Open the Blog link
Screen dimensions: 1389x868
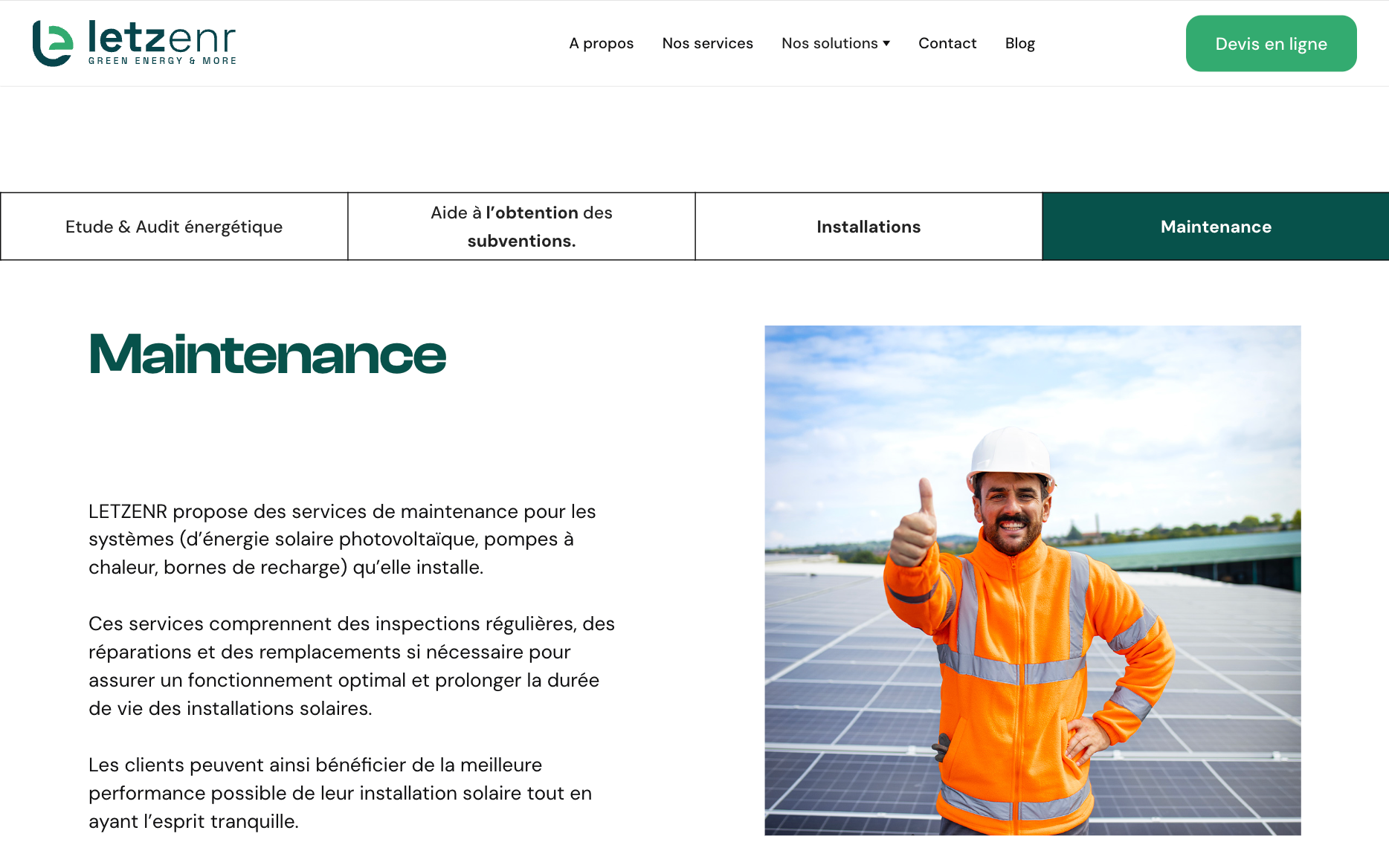click(1019, 43)
